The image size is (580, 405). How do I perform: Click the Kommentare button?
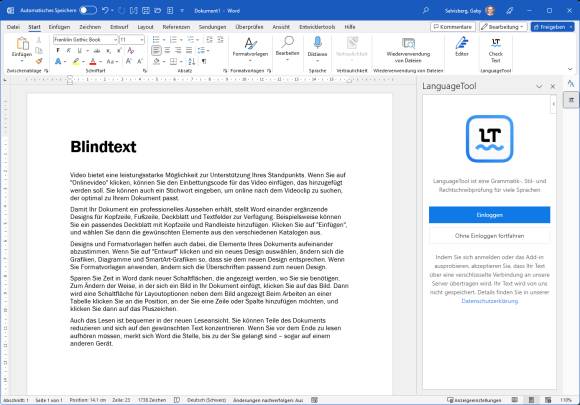click(x=453, y=27)
